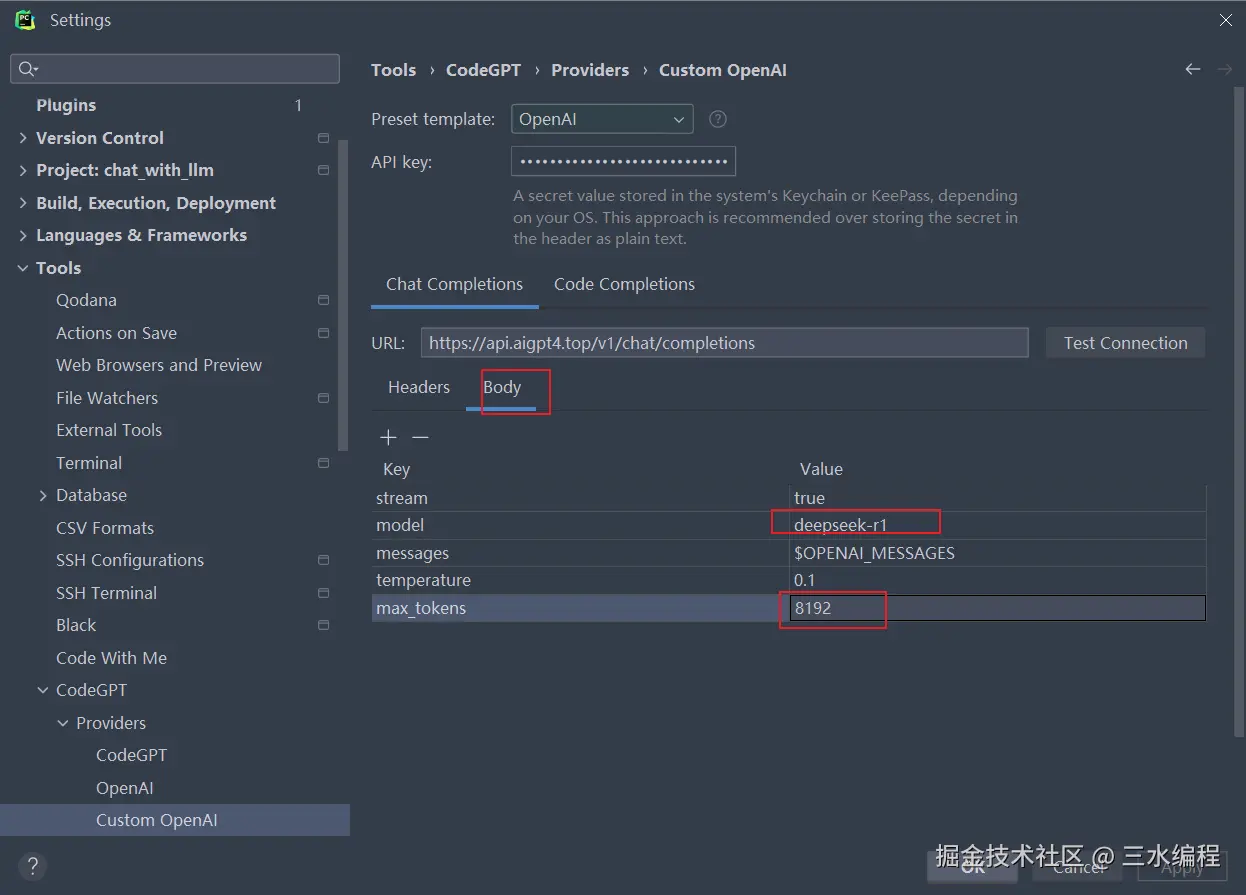Select CSV Formats in the tree

coord(105,528)
